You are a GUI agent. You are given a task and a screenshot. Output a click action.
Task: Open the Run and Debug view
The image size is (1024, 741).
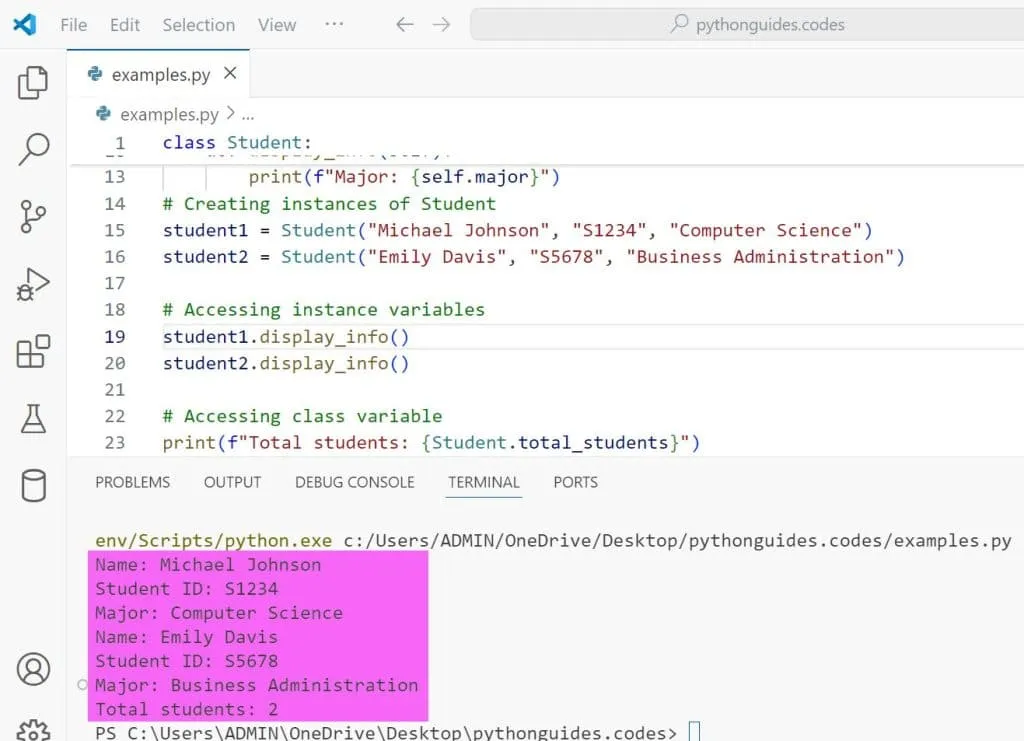click(33, 285)
